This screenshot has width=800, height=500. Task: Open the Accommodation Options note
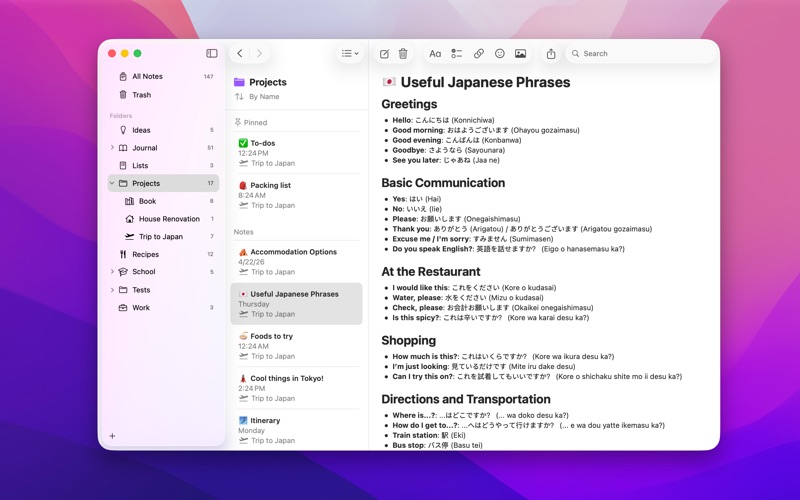pos(296,262)
